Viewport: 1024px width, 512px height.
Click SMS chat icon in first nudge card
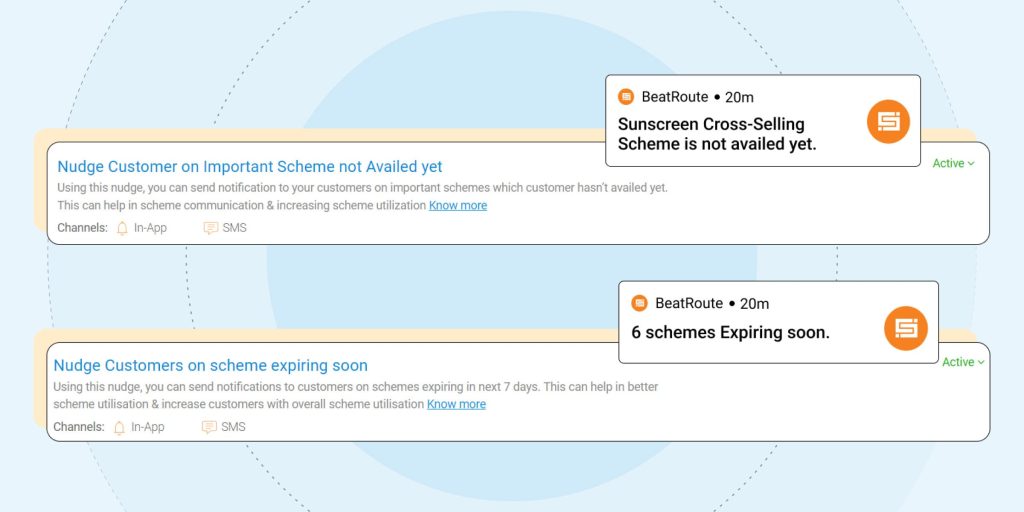pyautogui.click(x=210, y=228)
